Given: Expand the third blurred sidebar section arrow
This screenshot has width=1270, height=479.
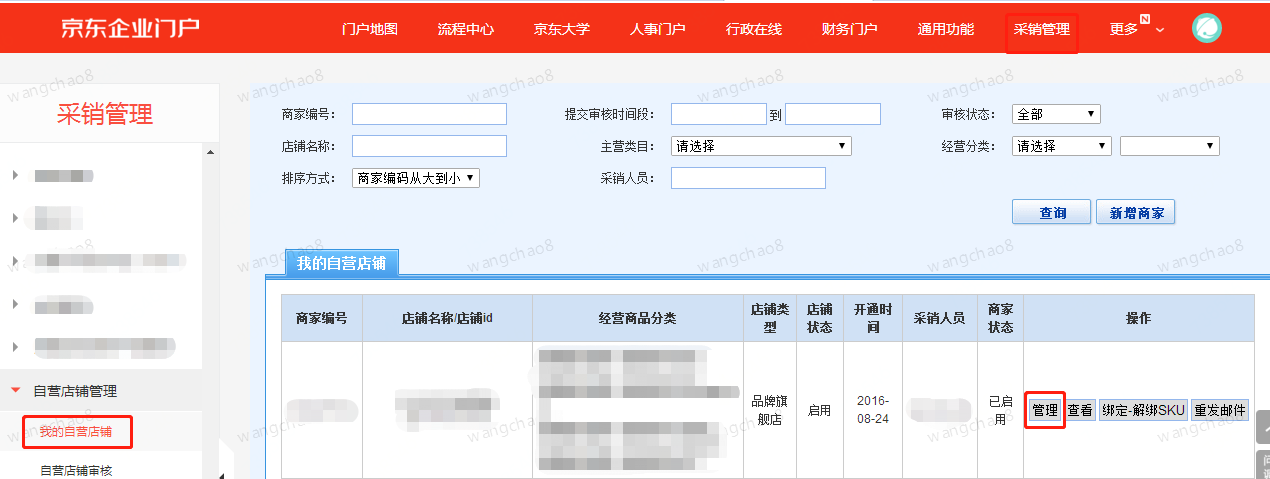Looking at the screenshot, I should point(16,261).
